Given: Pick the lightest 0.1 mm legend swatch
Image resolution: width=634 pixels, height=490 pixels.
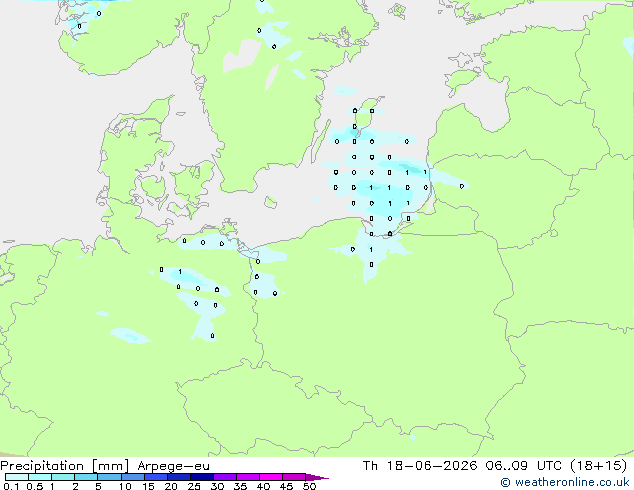Looking at the screenshot, I should [17, 477].
